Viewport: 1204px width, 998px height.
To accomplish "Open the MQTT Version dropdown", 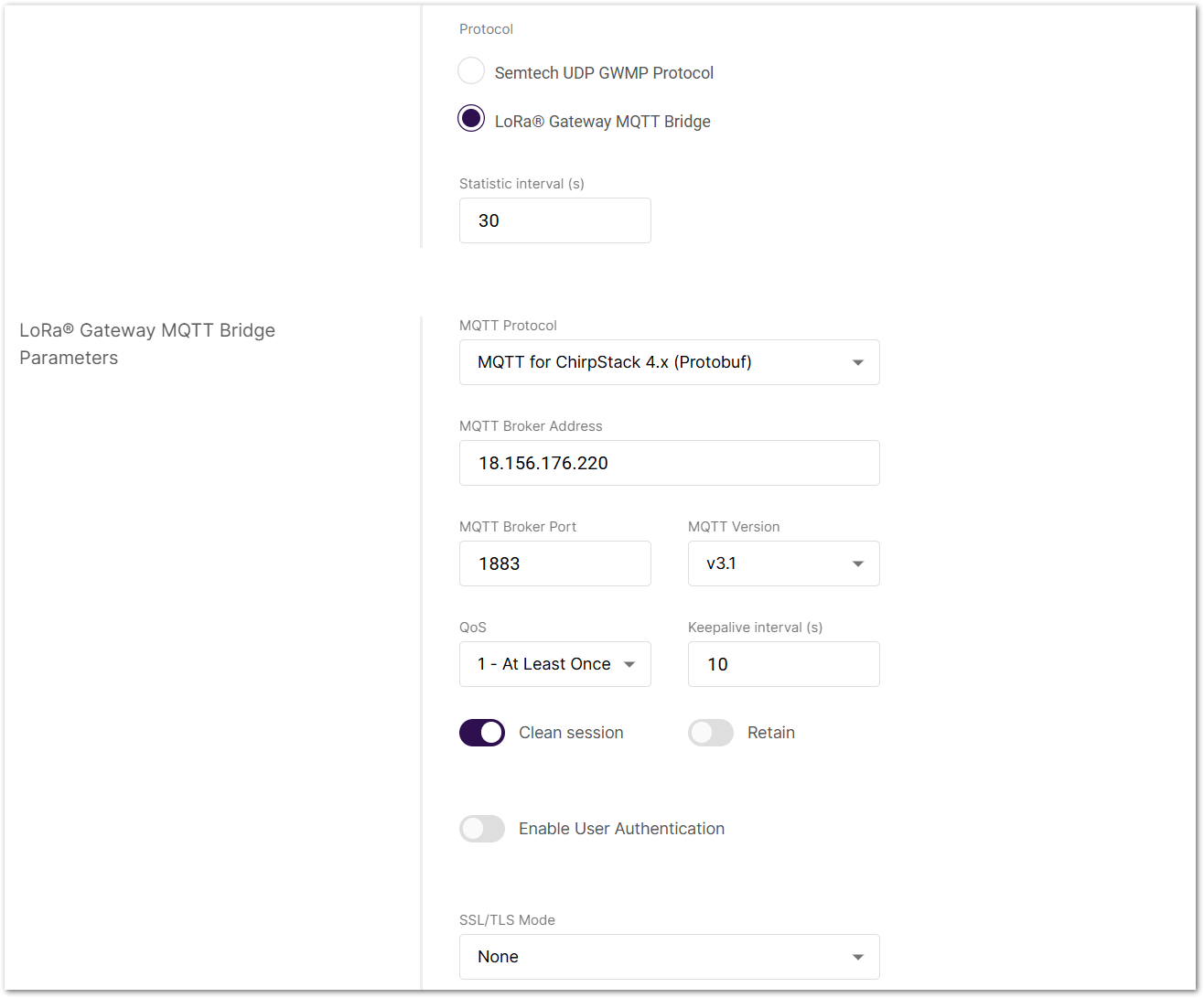I will [783, 563].
